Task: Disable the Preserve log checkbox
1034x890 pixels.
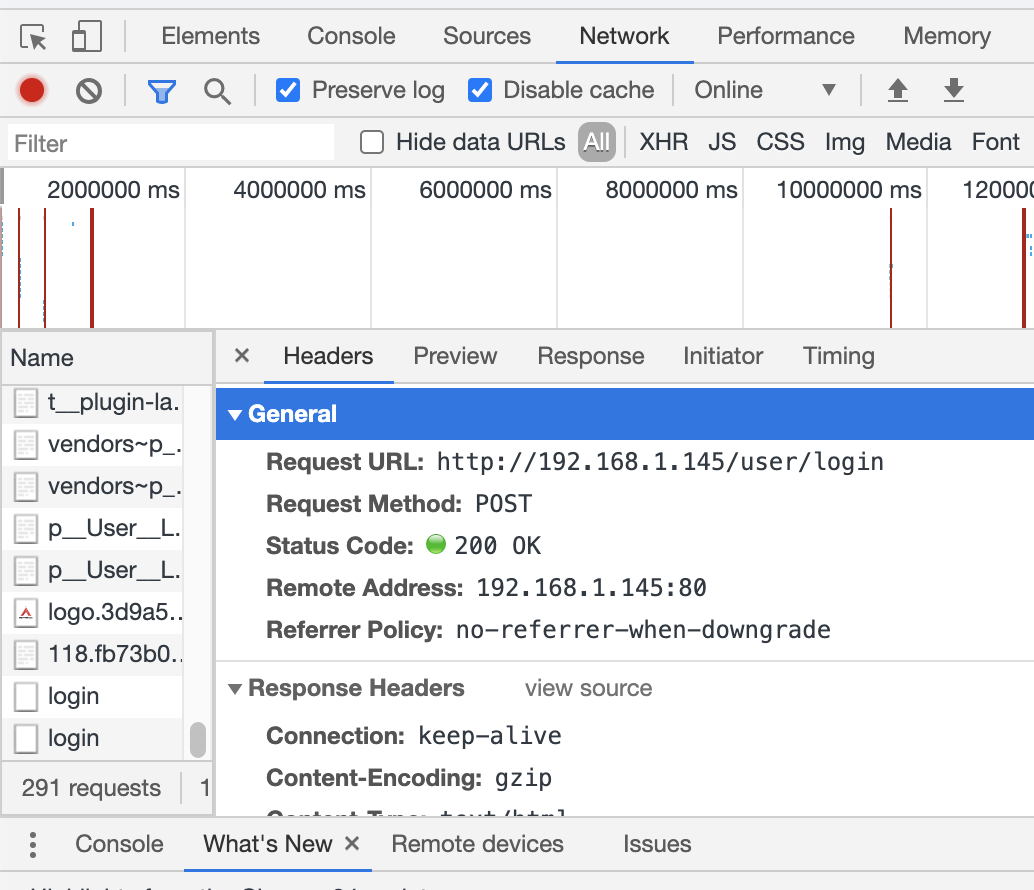Action: click(288, 90)
